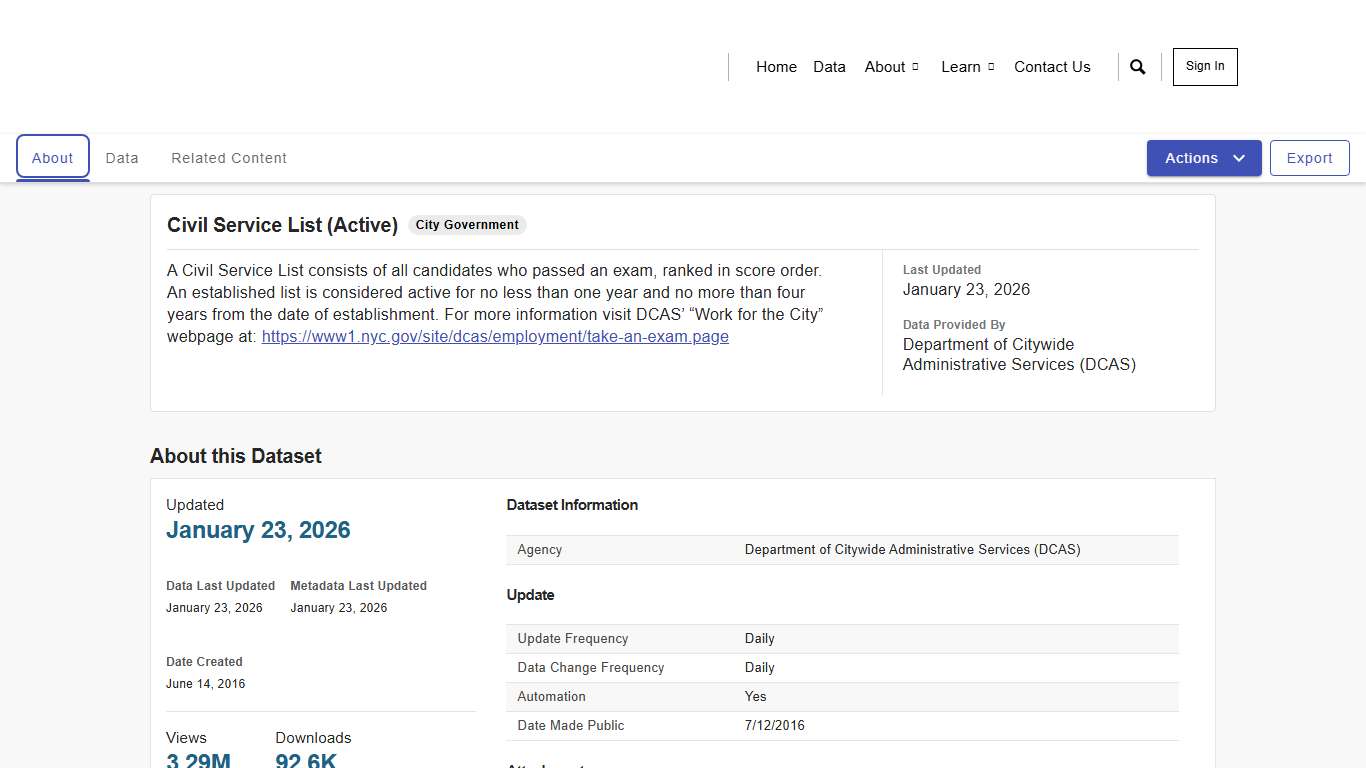Click Home in the navigation bar
This screenshot has height=768, width=1366.
(x=776, y=66)
